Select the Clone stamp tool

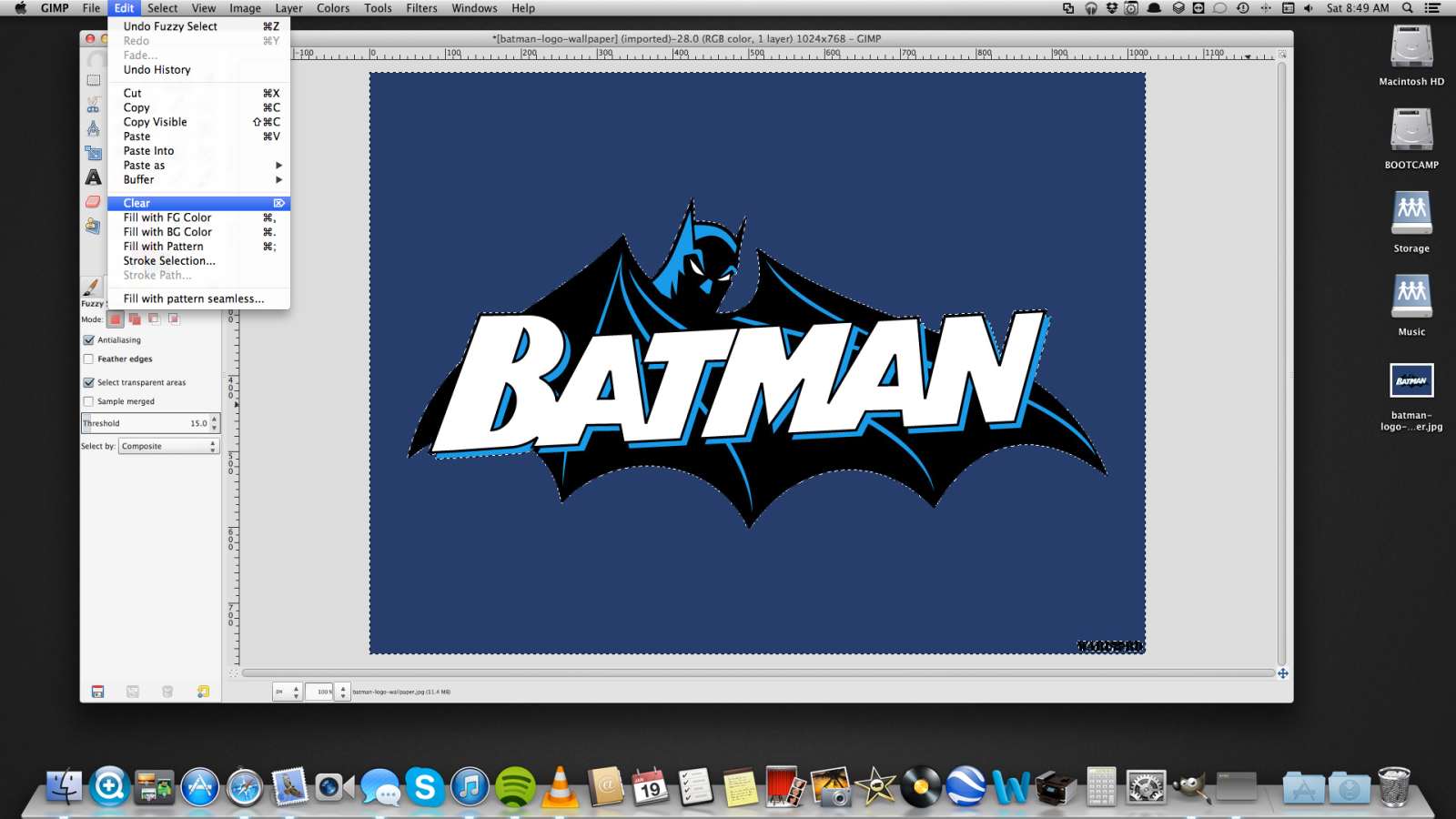click(94, 226)
